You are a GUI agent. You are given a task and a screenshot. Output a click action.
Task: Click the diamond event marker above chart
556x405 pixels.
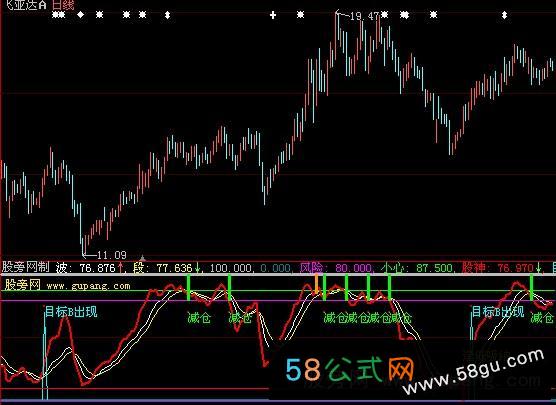81,15
